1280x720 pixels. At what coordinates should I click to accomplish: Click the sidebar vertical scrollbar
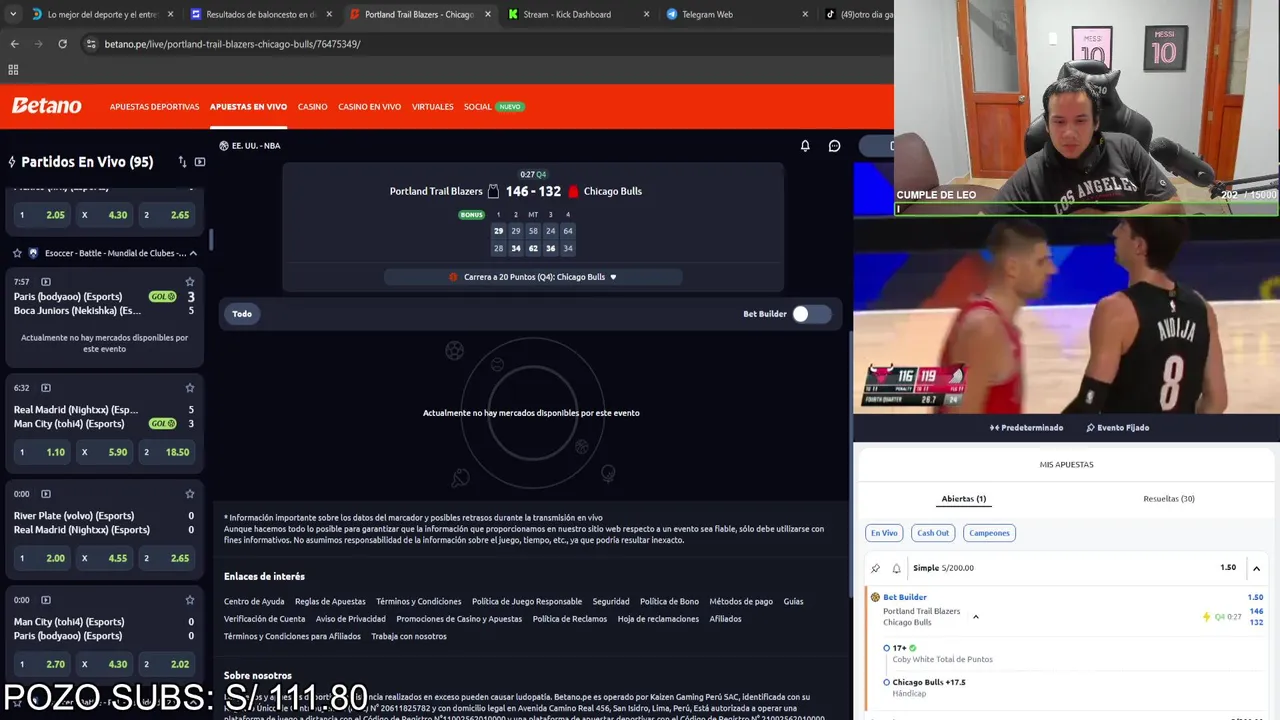210,239
